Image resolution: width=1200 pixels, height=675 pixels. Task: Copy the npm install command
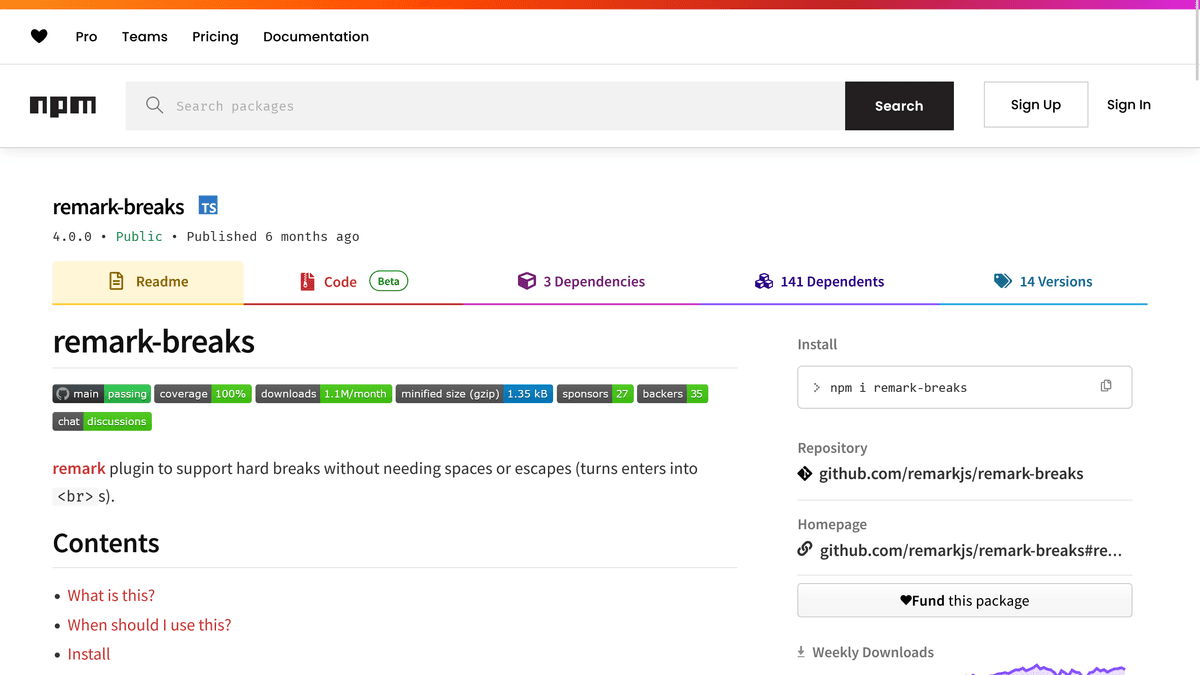coord(1106,386)
